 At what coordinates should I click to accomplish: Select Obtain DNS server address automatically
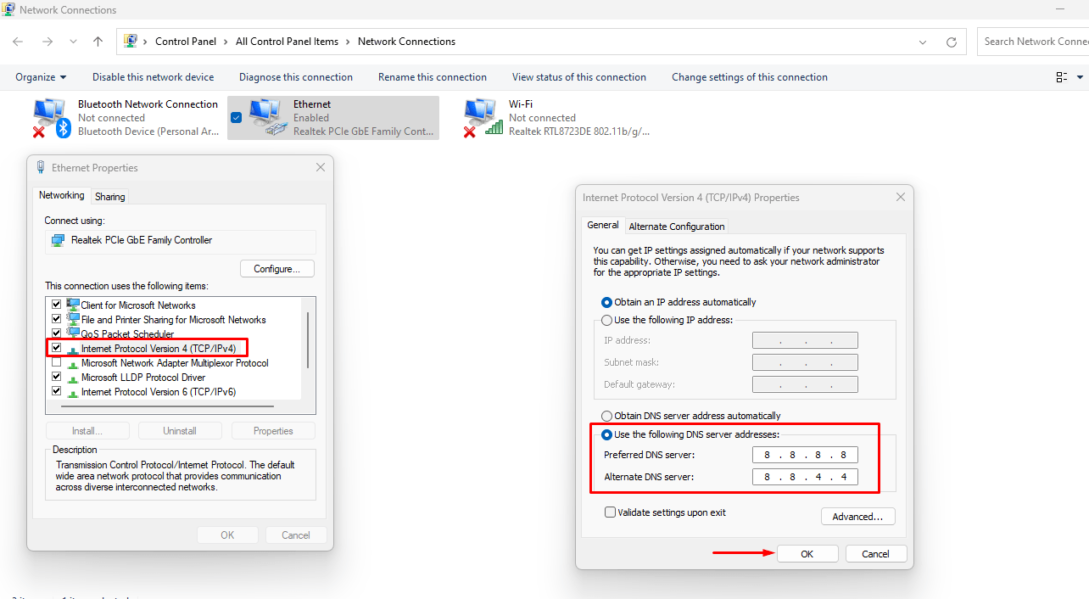click(606, 416)
